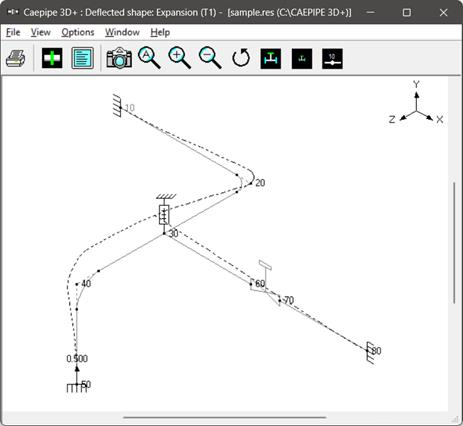Open the Help menu
463x426 pixels.
(x=160, y=32)
